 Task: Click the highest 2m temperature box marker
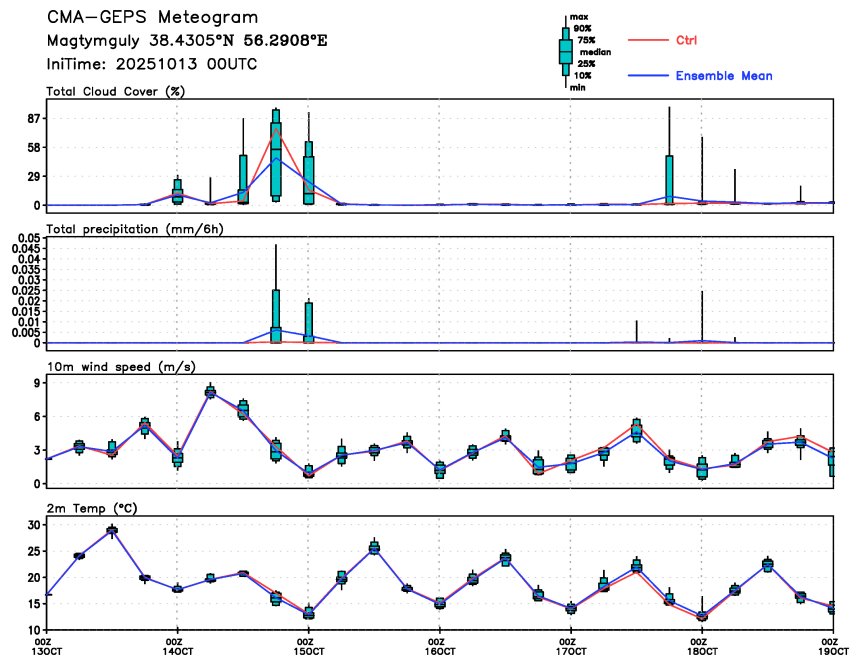(112, 530)
